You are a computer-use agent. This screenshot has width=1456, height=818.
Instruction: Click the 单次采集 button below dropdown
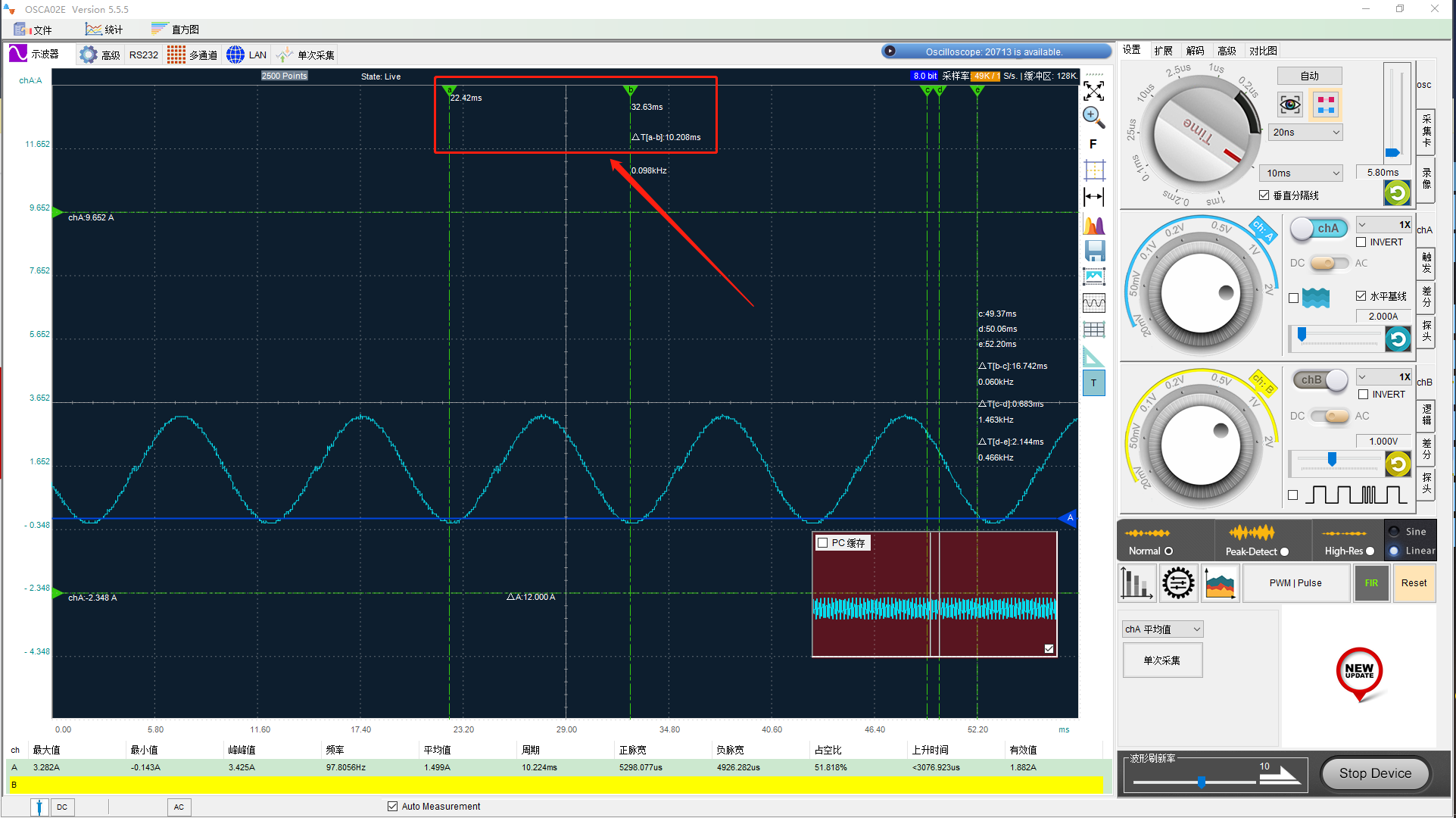(x=1161, y=660)
